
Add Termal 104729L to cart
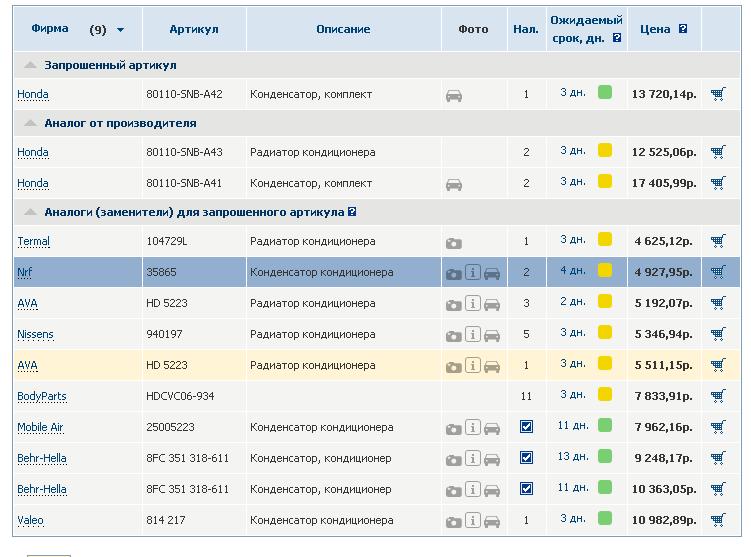(718, 241)
